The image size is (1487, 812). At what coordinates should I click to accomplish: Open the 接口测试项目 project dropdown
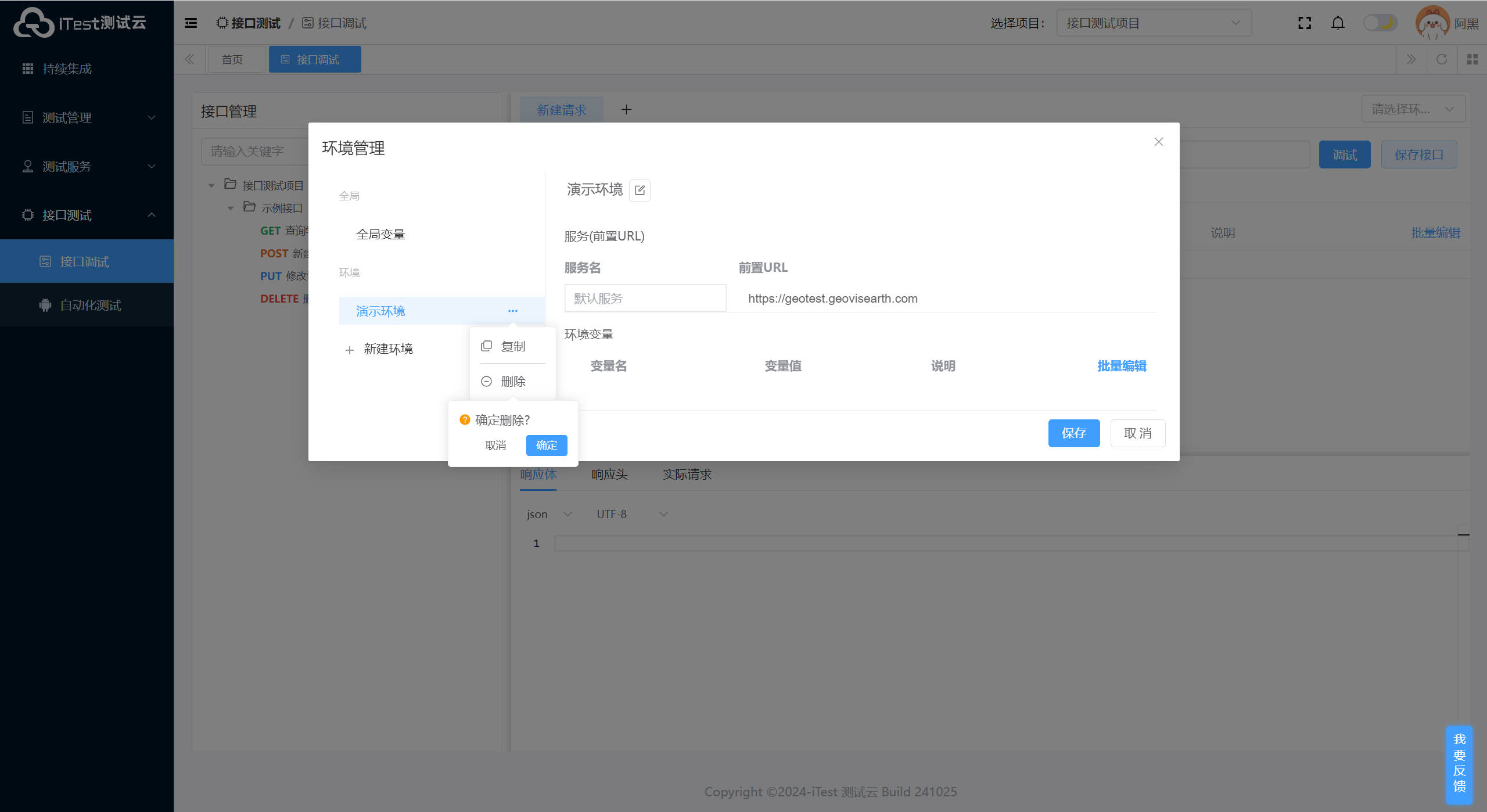pos(1154,23)
